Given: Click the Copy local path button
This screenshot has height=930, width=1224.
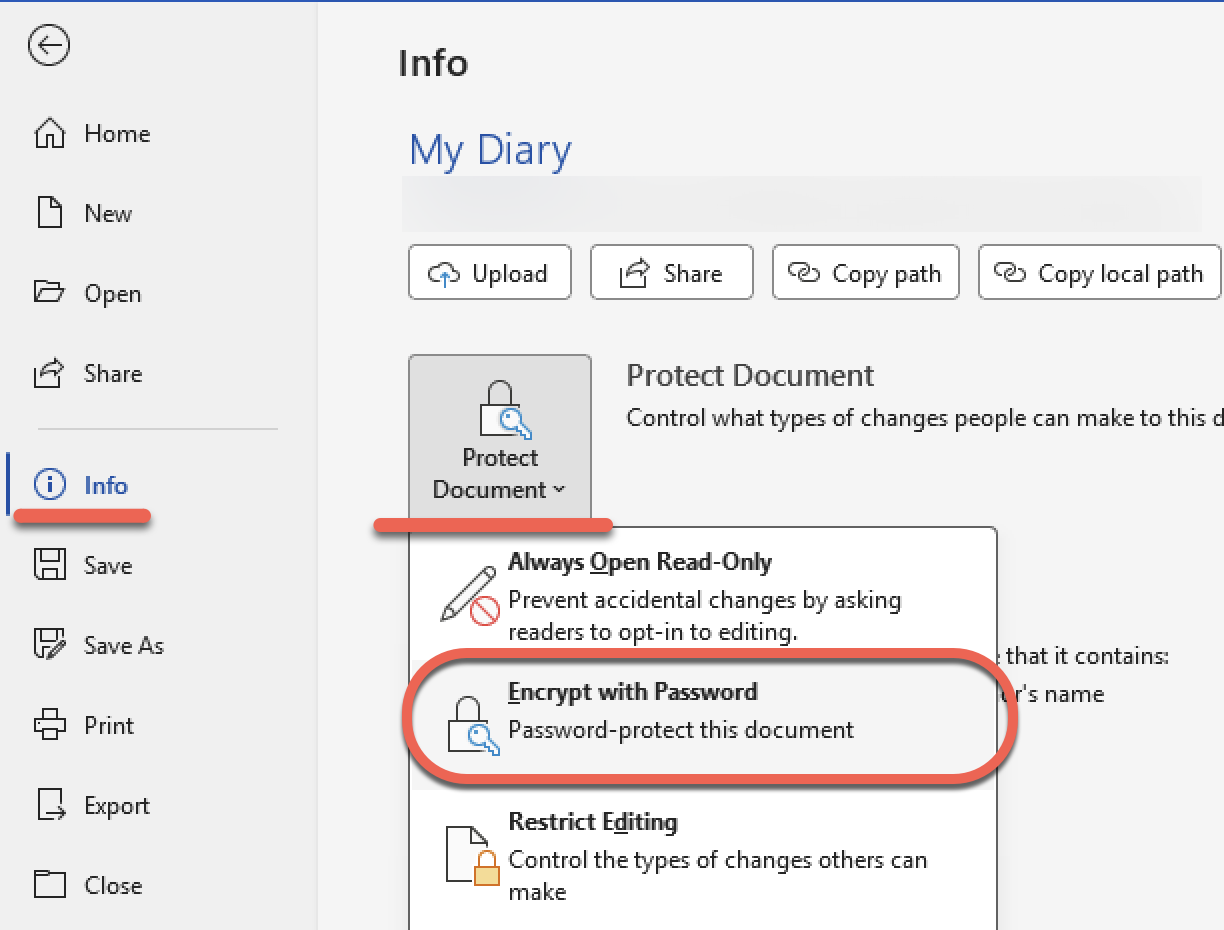Looking at the screenshot, I should tap(1100, 272).
